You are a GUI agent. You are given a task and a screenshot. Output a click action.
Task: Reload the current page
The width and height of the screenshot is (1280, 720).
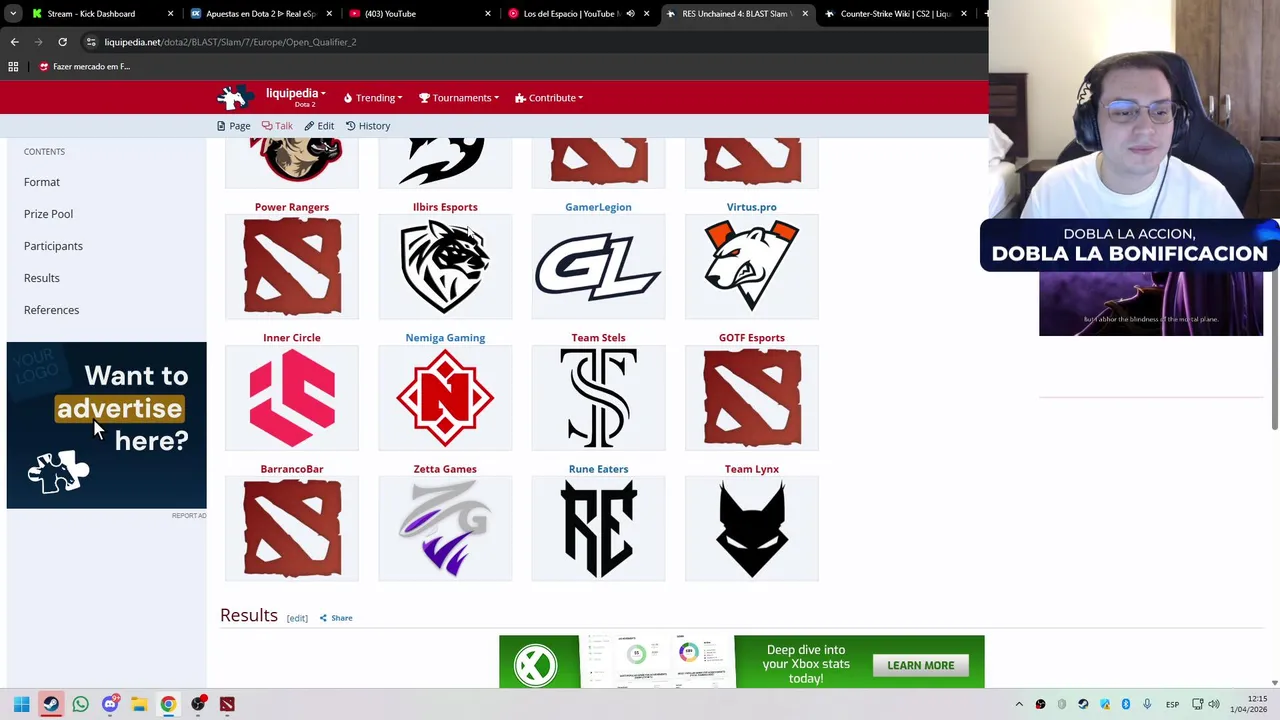coord(62,42)
